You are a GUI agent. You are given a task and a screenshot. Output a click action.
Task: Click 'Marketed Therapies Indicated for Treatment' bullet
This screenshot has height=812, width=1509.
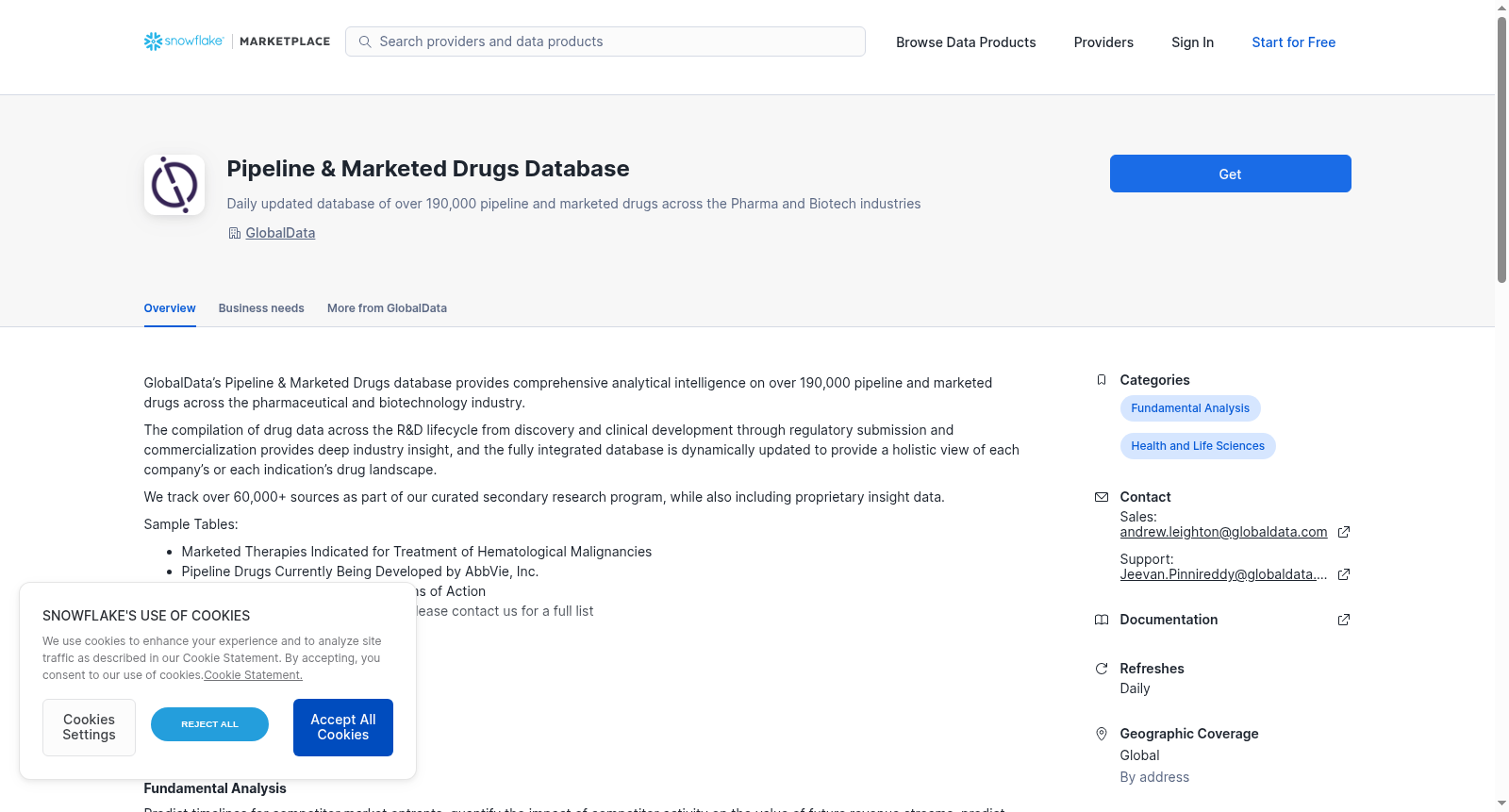[417, 552]
